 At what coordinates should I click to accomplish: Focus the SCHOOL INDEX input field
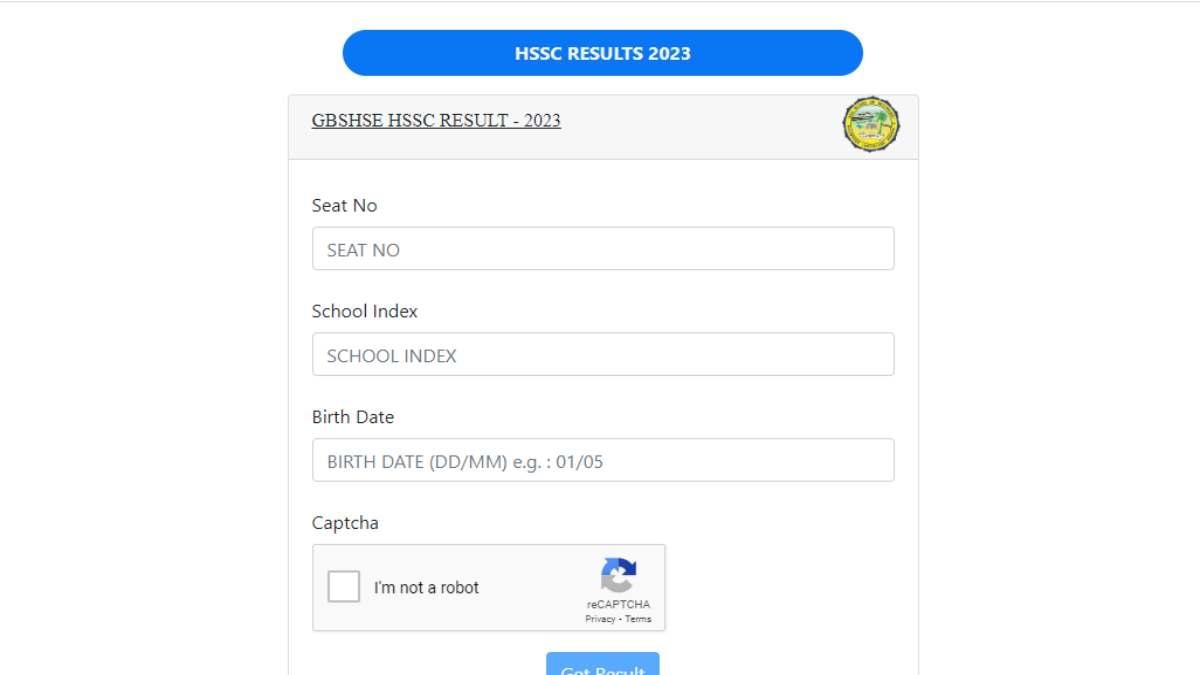[x=602, y=354]
